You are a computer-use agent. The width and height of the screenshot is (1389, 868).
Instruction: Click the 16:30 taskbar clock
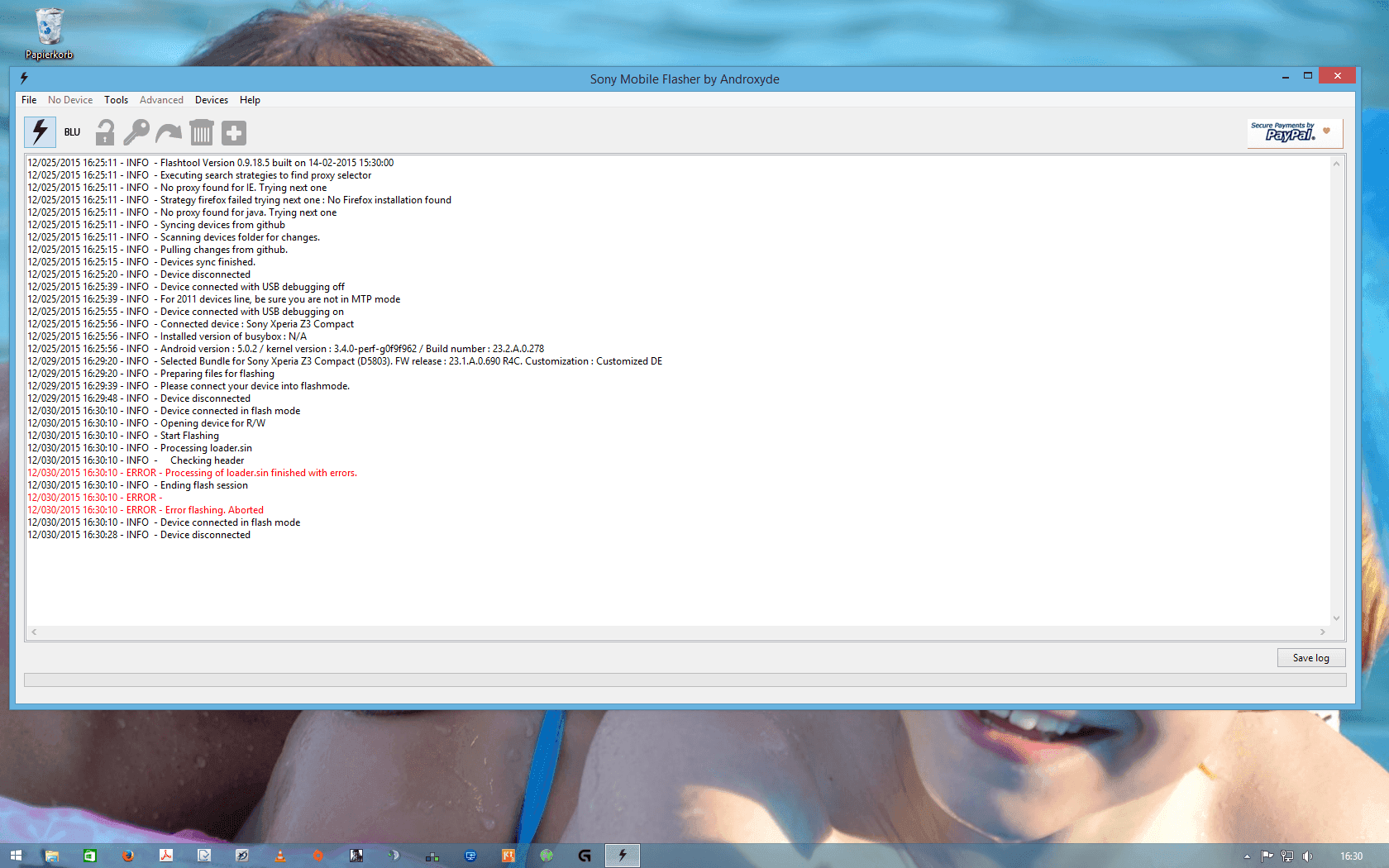[1351, 856]
